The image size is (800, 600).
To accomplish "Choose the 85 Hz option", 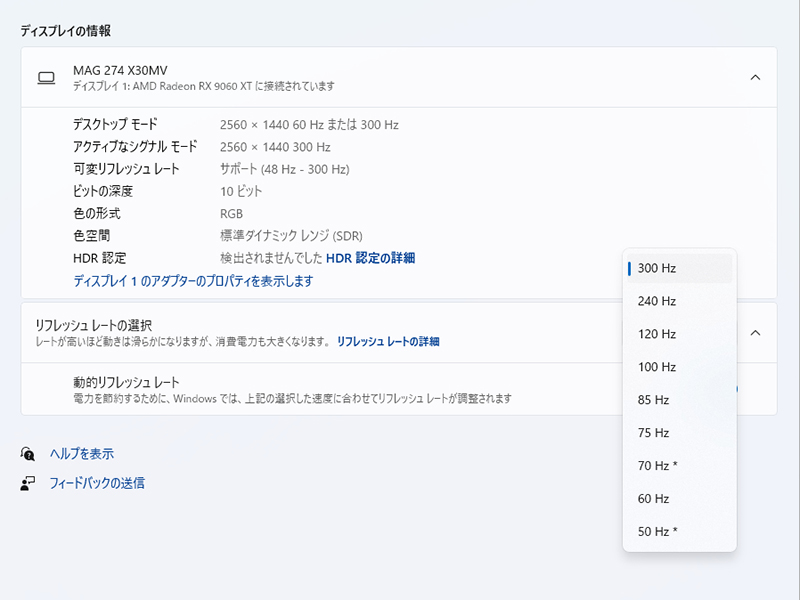I will click(x=680, y=399).
